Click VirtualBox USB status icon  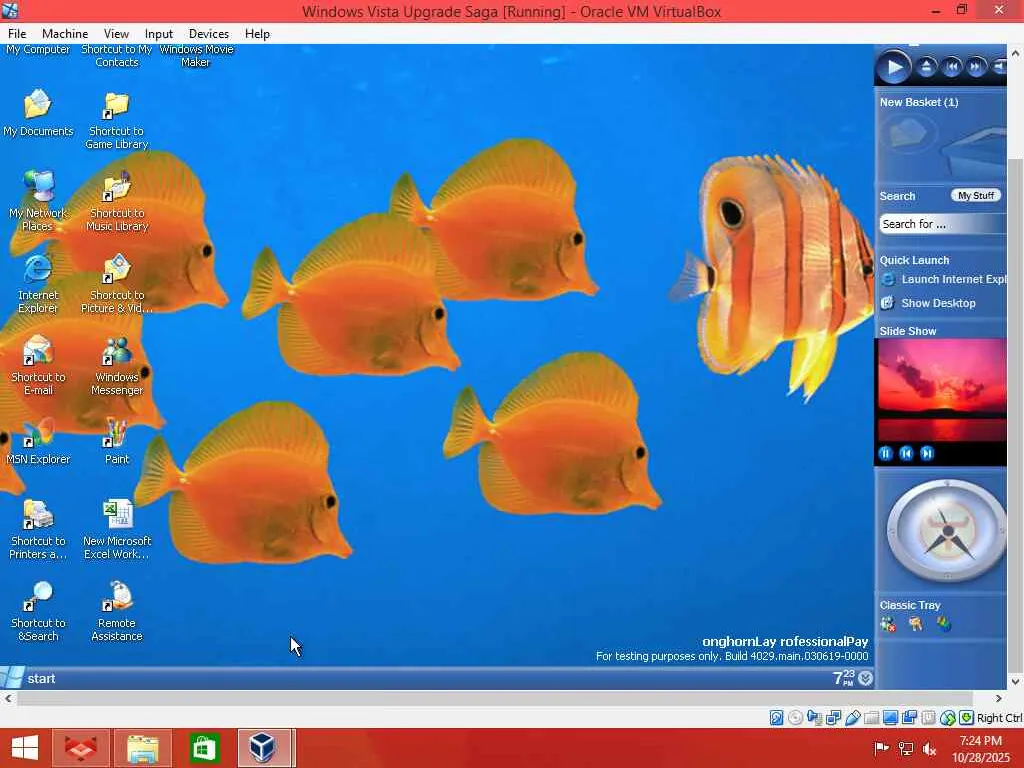coord(852,718)
